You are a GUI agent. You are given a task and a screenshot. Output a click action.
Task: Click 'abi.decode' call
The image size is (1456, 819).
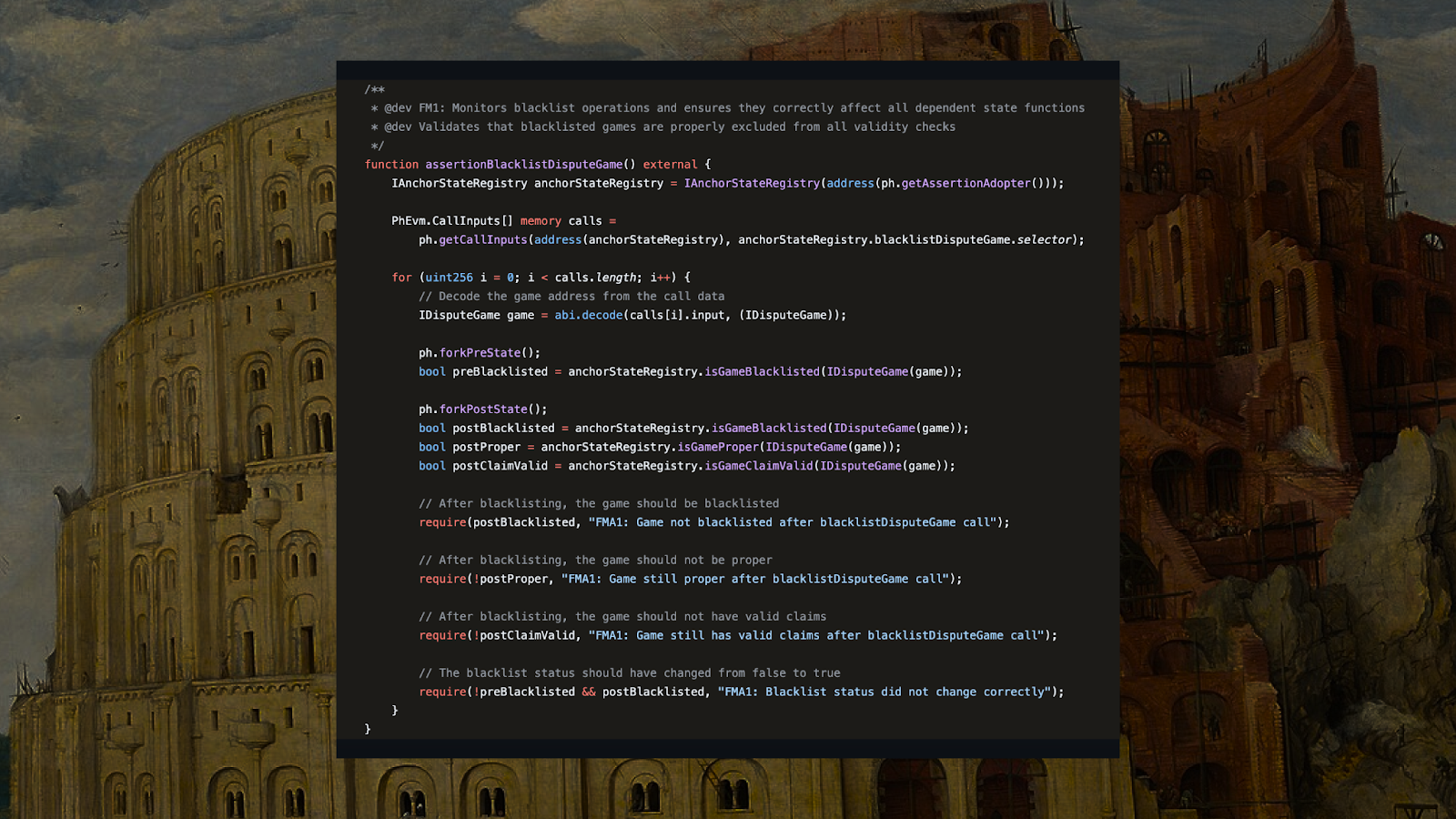[x=589, y=316]
